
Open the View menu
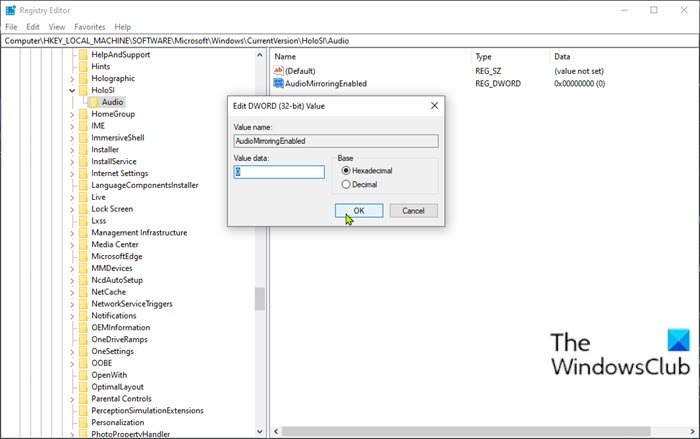coord(57,27)
